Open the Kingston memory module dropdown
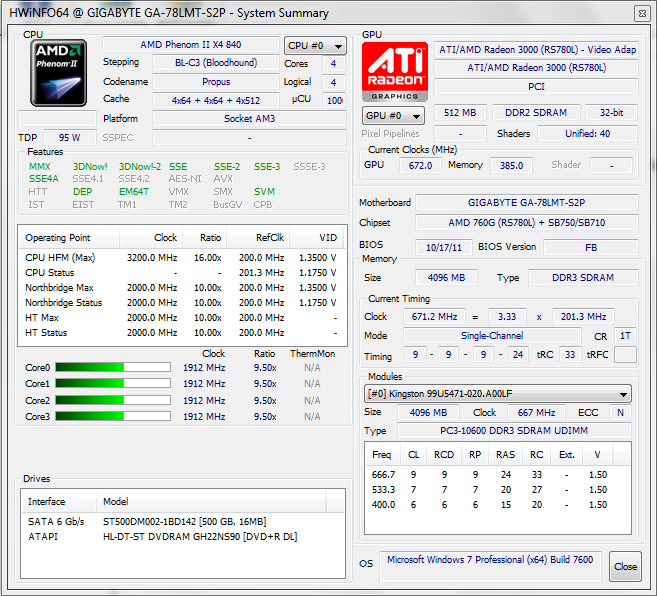Viewport: 657px width, 596px height. click(497, 394)
